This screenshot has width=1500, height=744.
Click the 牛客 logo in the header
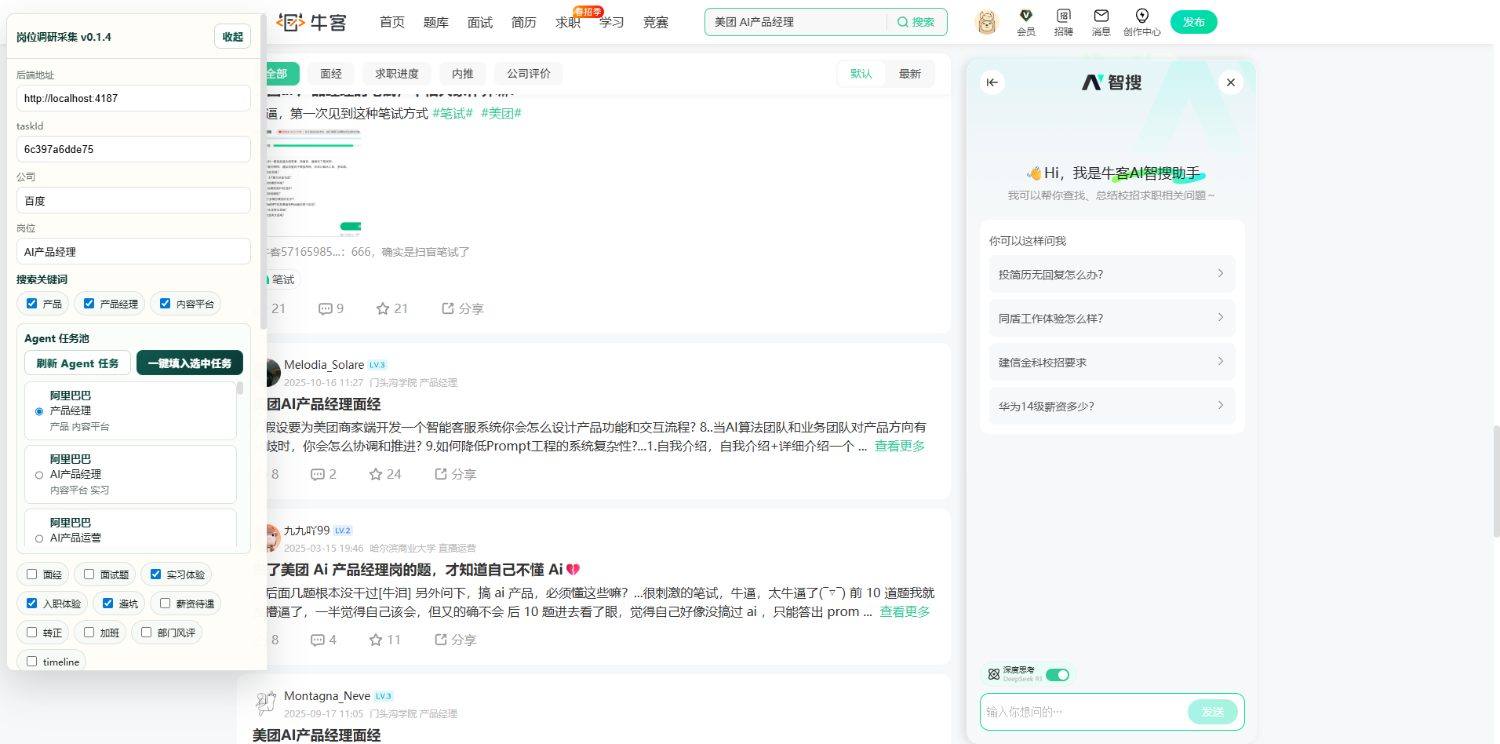[x=312, y=22]
